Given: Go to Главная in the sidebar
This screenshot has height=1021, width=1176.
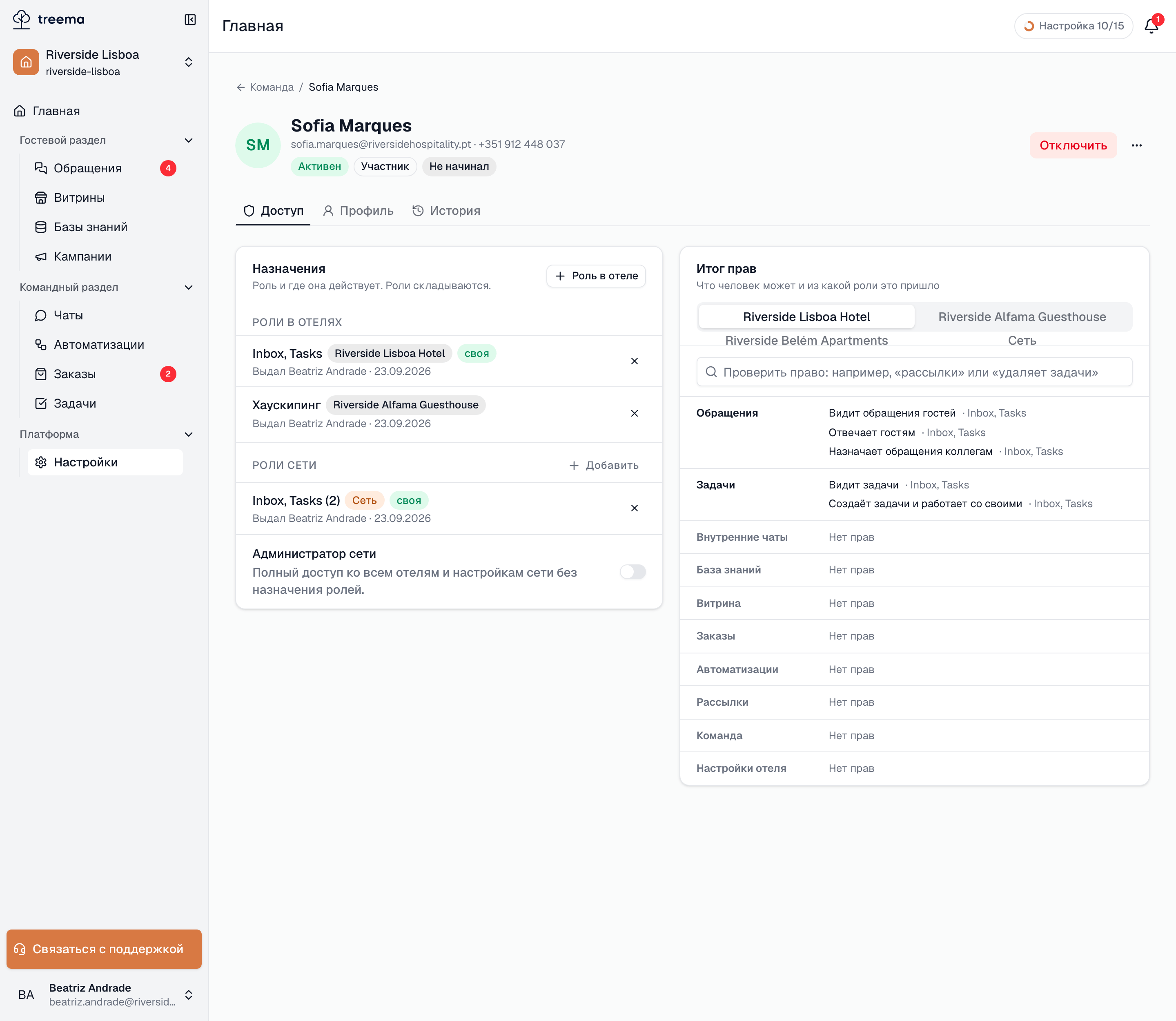Looking at the screenshot, I should pyautogui.click(x=104, y=111).
